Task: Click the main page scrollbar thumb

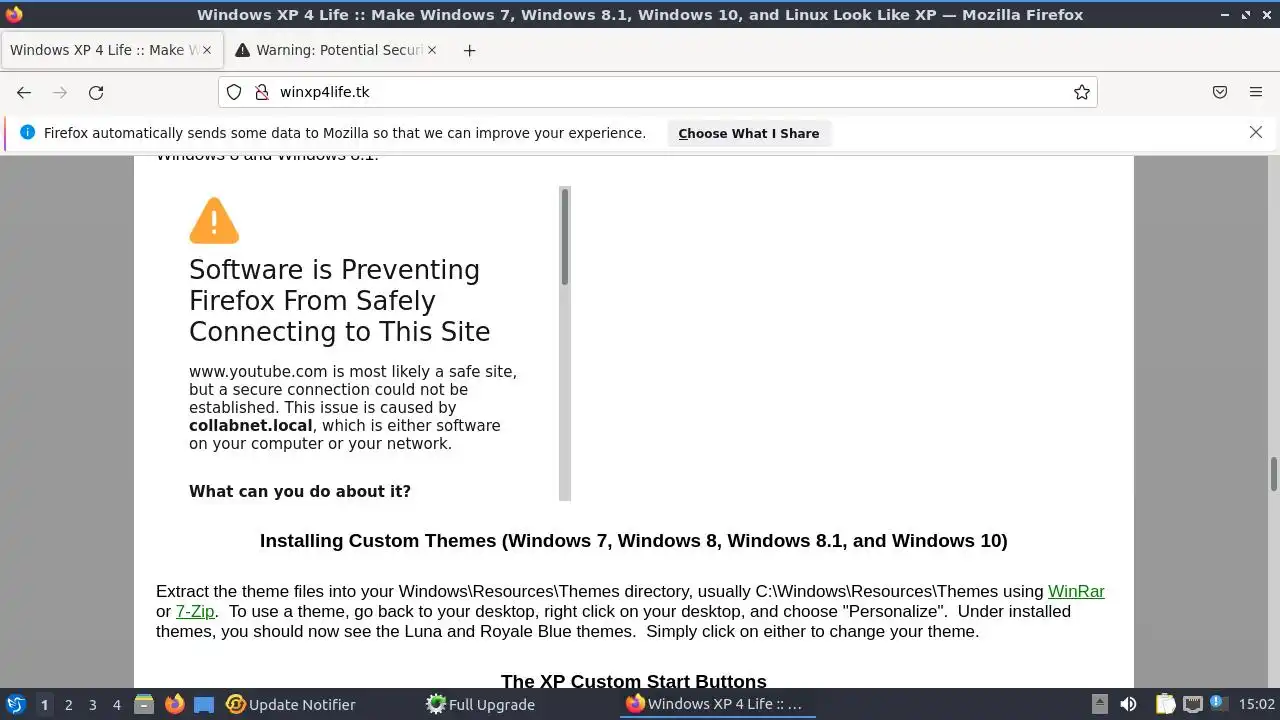Action: [1274, 475]
